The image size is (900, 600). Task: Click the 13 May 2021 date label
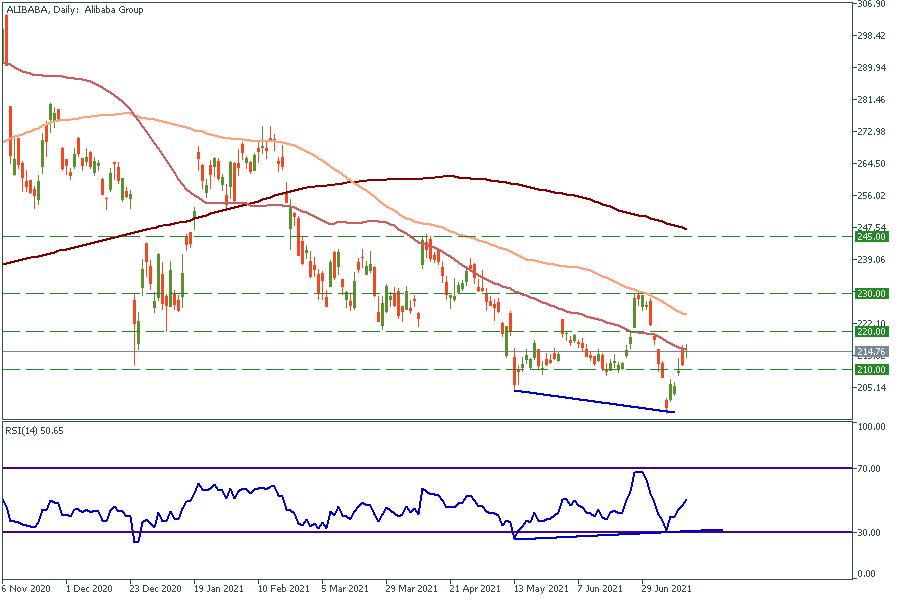click(x=540, y=588)
